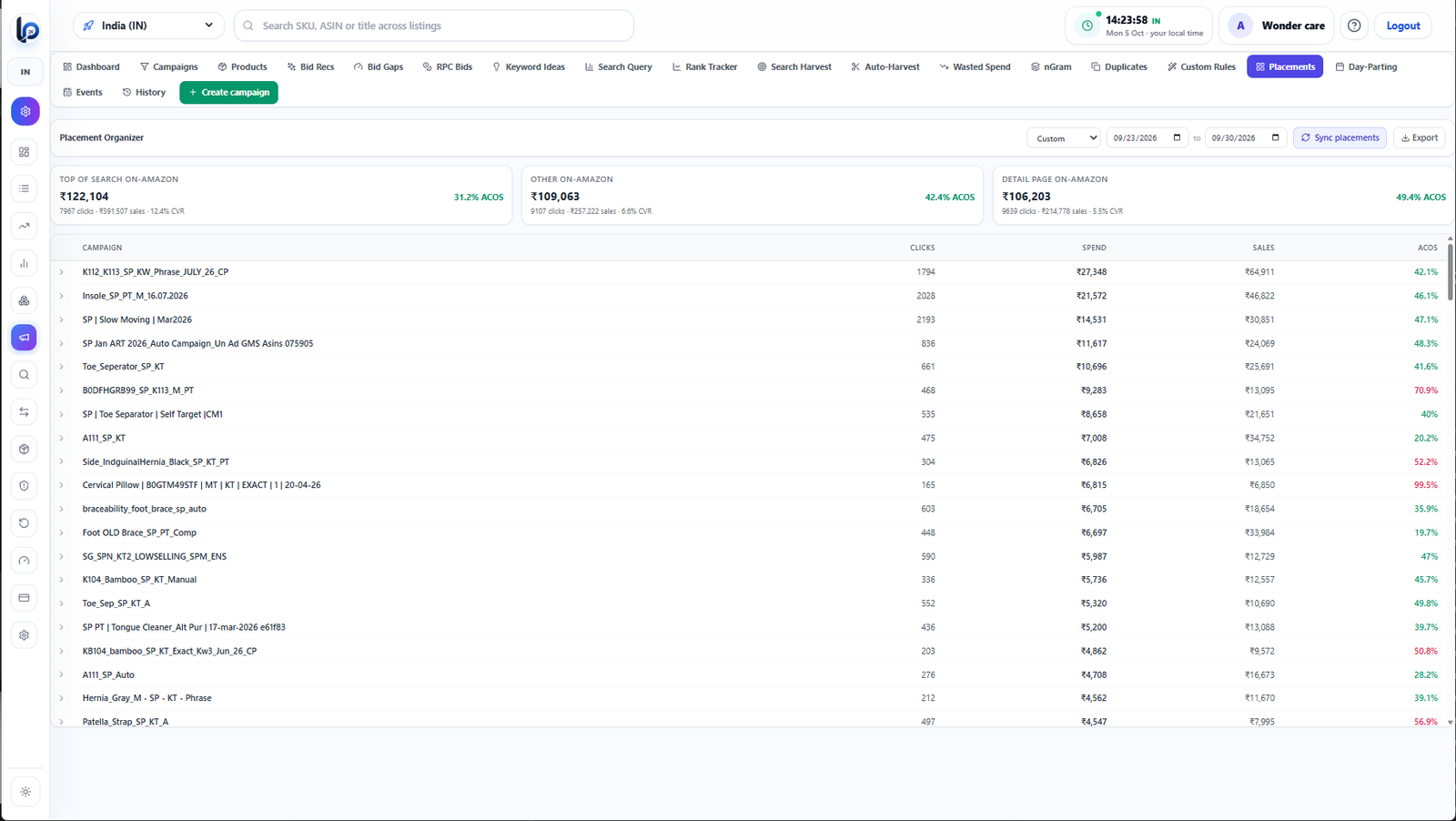
Task: Switch to the Day-Parting tab
Action: pos(1366,66)
